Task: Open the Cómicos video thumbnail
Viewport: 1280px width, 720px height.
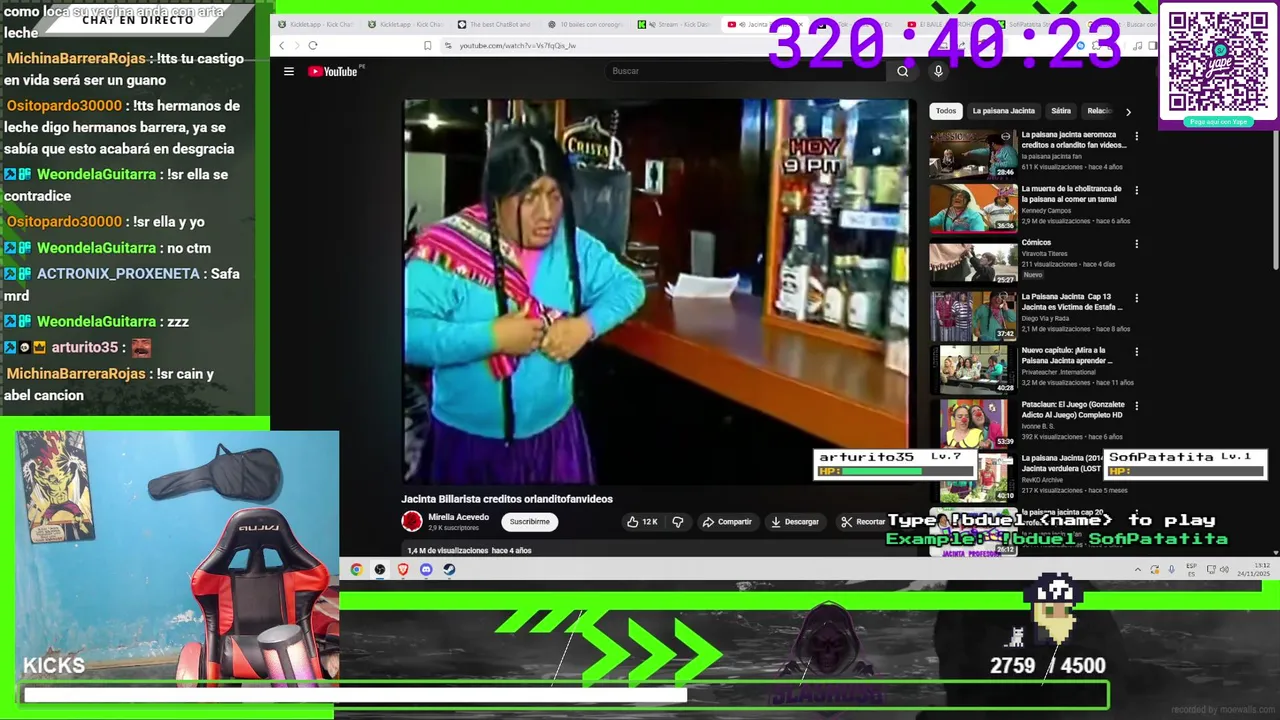Action: click(x=973, y=262)
